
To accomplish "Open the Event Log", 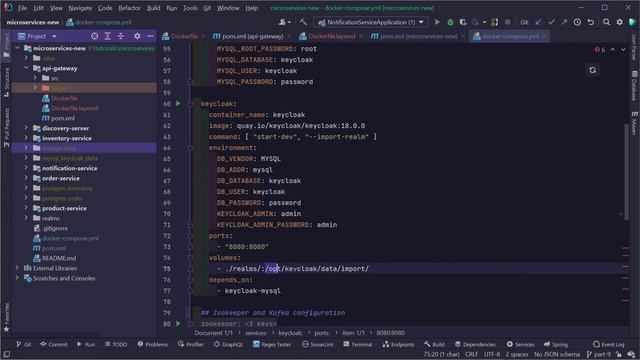I will 609,344.
